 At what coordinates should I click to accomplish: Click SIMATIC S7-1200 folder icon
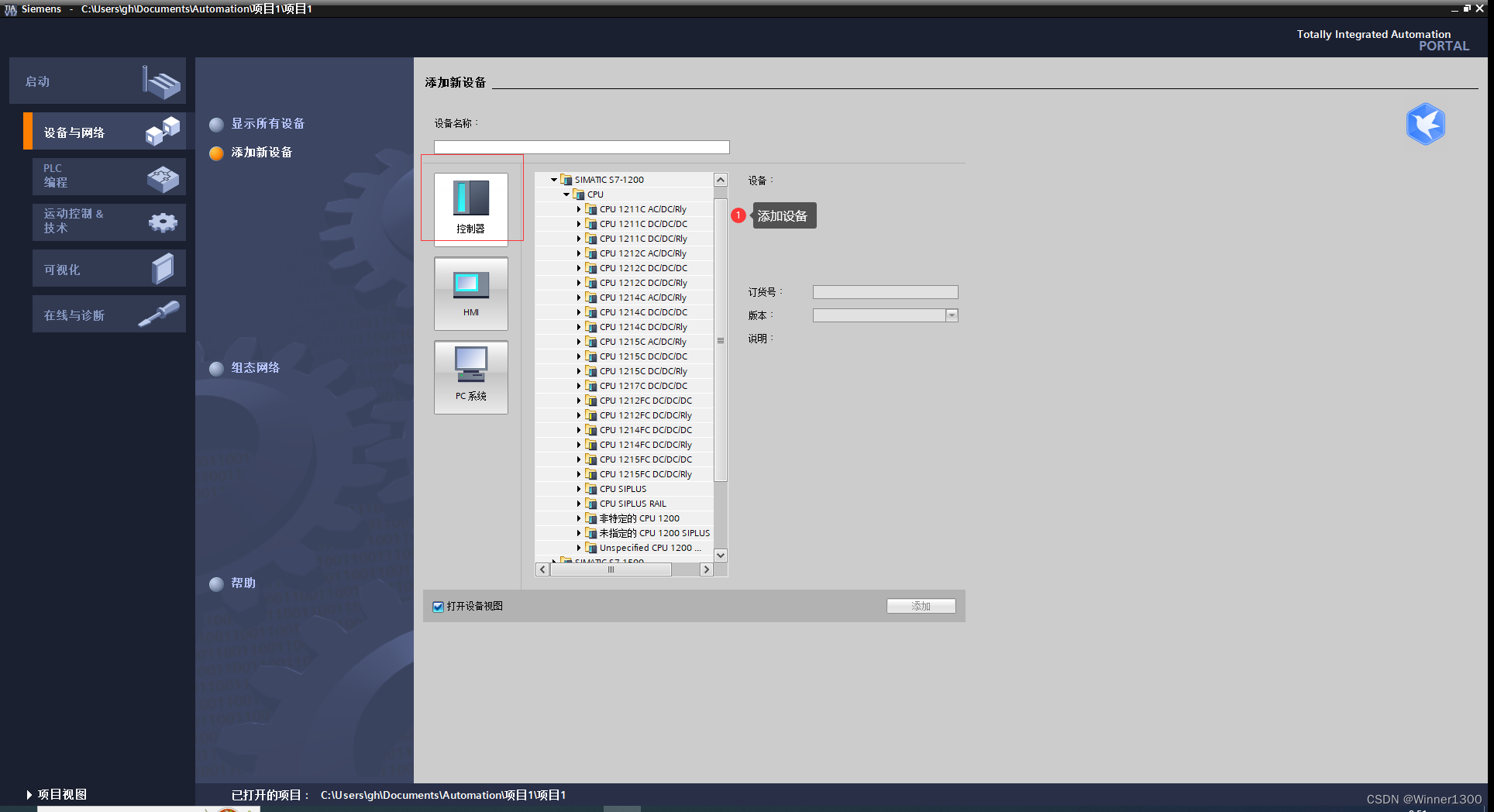click(x=566, y=180)
